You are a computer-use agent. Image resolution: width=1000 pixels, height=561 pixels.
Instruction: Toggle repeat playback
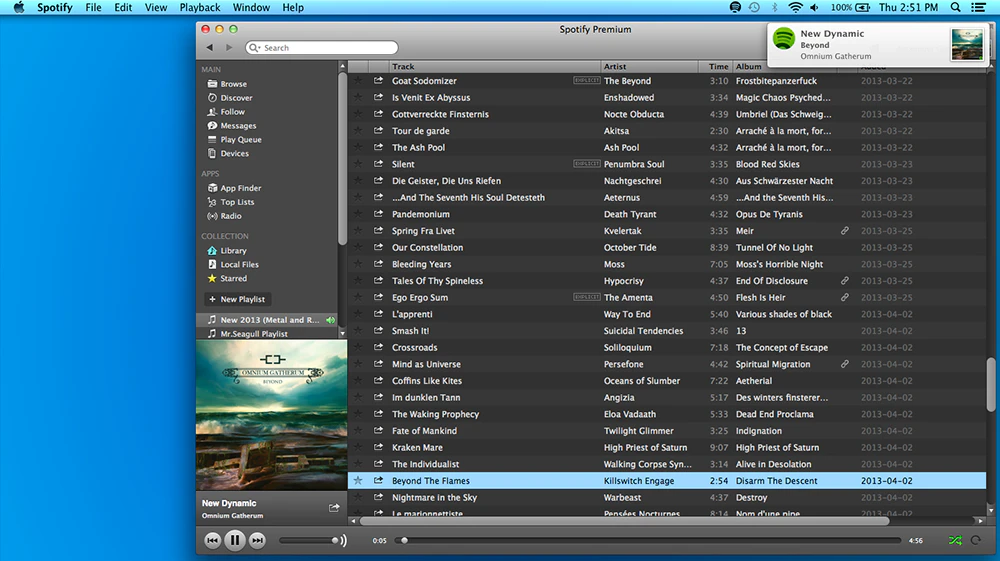(x=976, y=541)
